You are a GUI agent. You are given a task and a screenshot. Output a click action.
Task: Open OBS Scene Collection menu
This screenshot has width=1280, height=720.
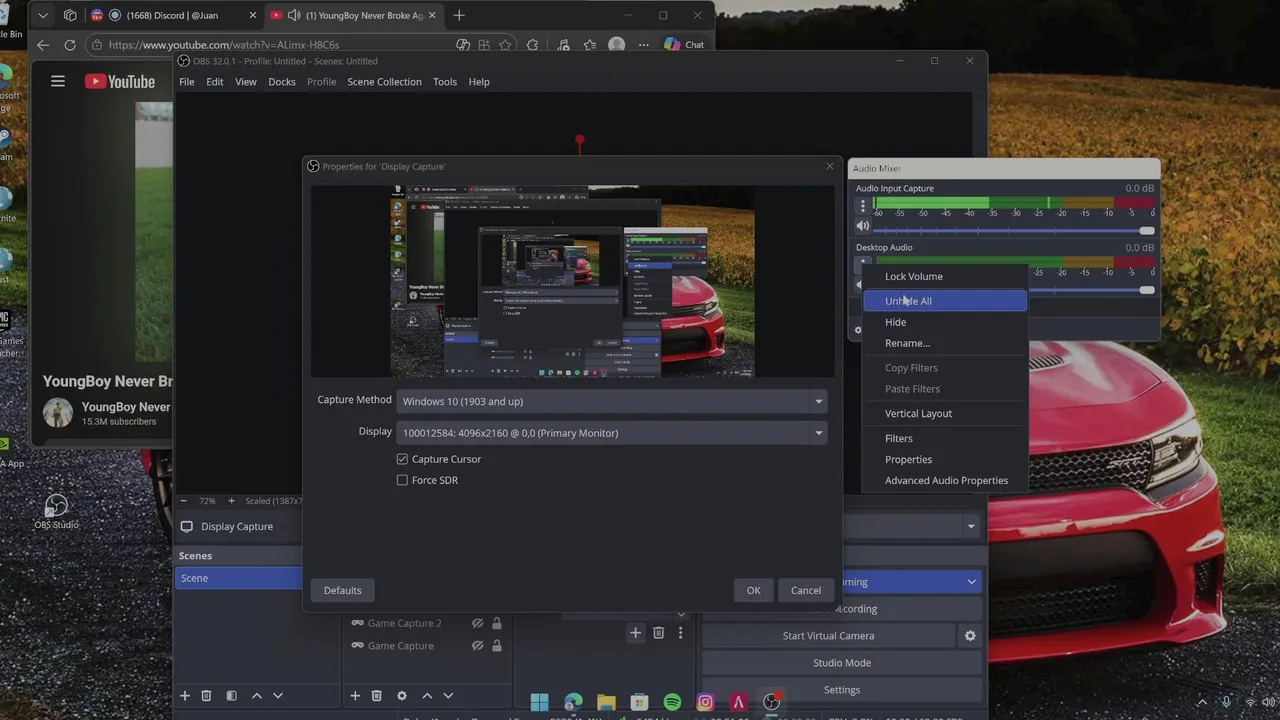(x=384, y=82)
